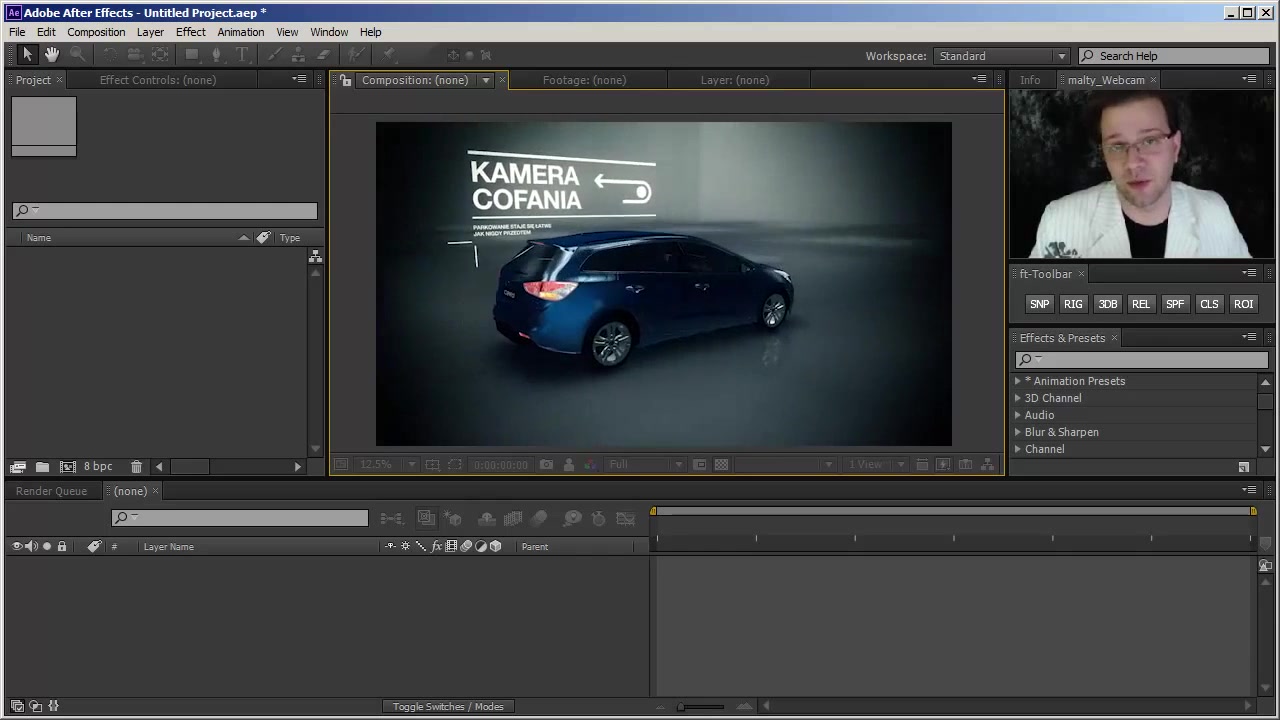Expand the Blur & Sharpen effects category
This screenshot has height=720, width=1280.
click(1018, 432)
